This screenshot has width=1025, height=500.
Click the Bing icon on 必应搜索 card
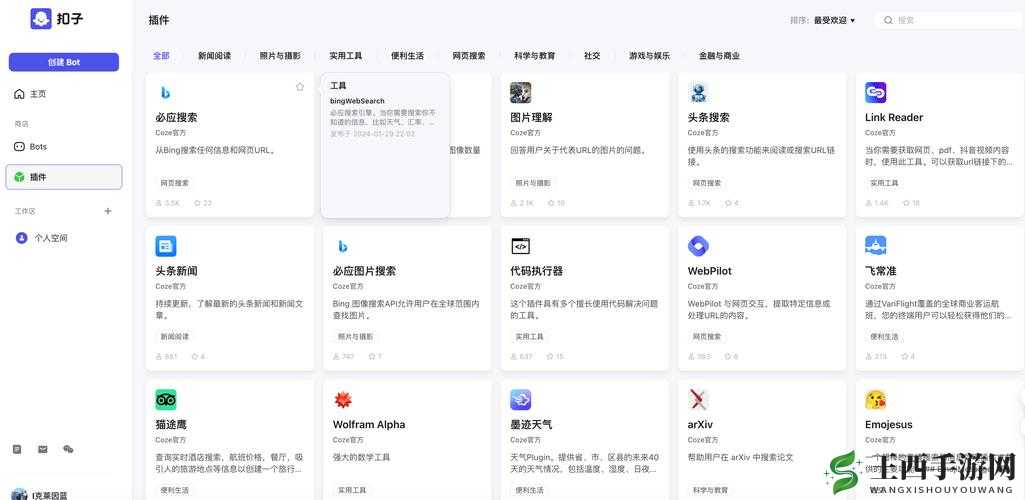click(x=165, y=93)
